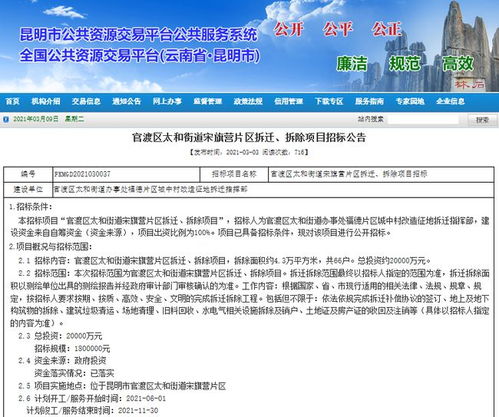499x417 pixels.
Task: Click the 招标项目名称 table header cell
Action: 234,174
